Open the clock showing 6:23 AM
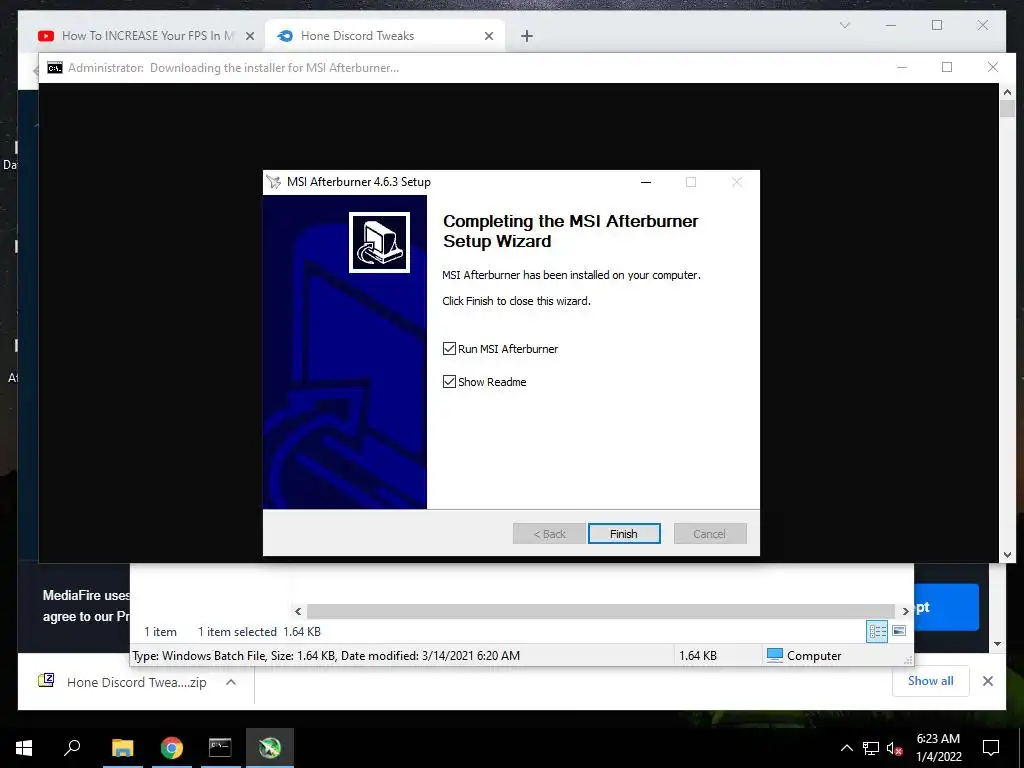Screen dimensions: 1024x768 pos(938,748)
